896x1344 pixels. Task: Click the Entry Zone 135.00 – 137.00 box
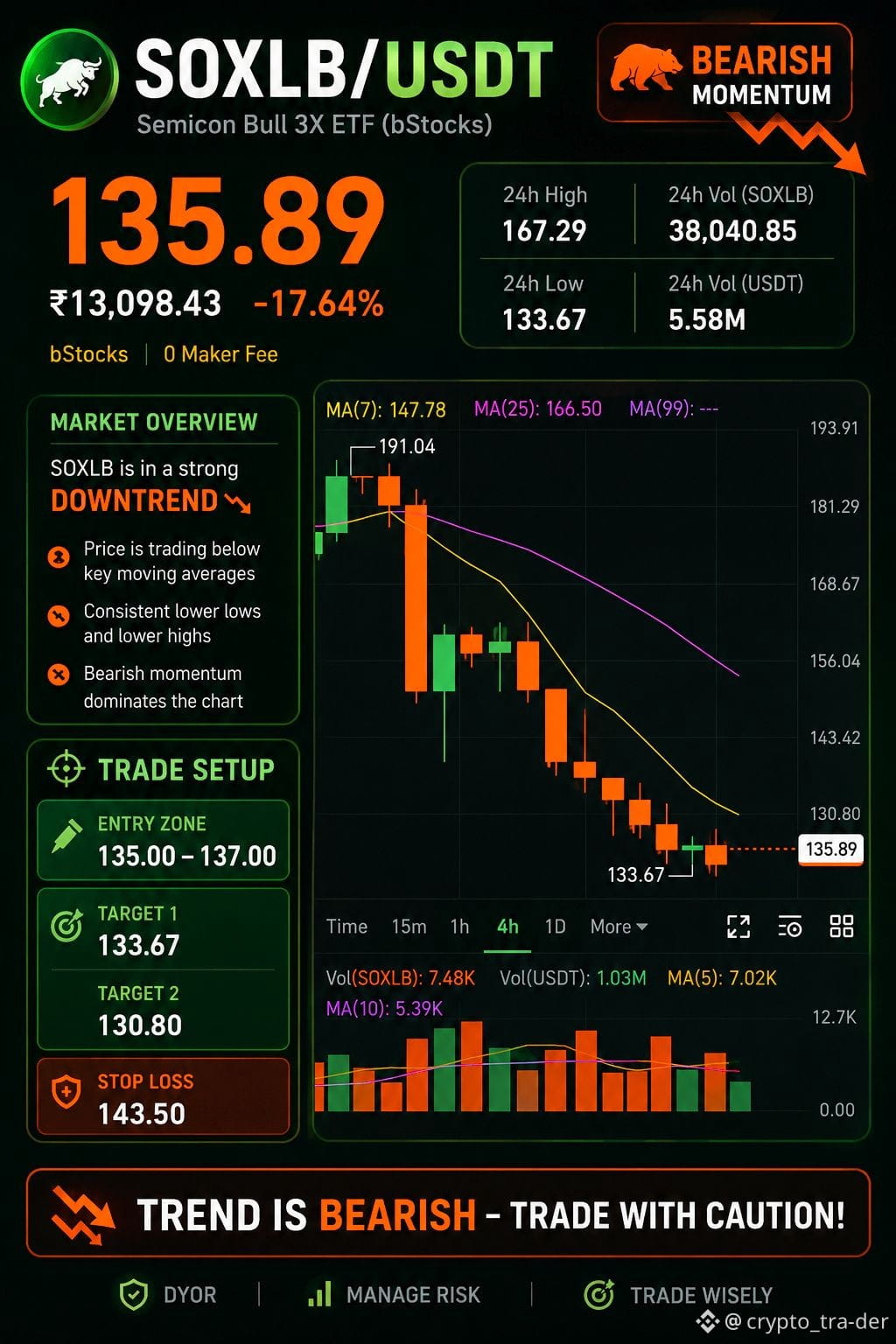click(163, 840)
